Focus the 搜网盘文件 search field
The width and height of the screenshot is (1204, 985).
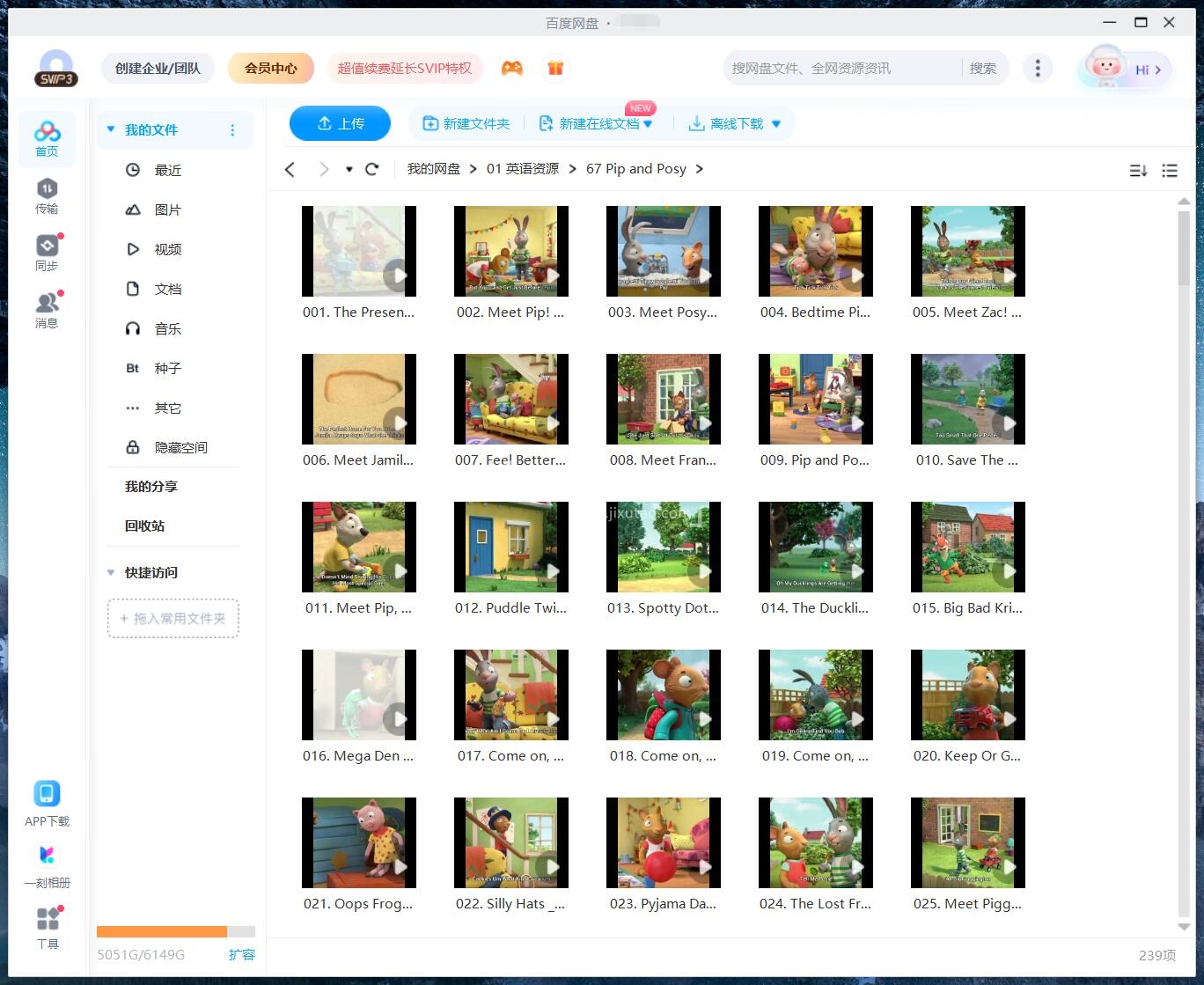pos(842,68)
